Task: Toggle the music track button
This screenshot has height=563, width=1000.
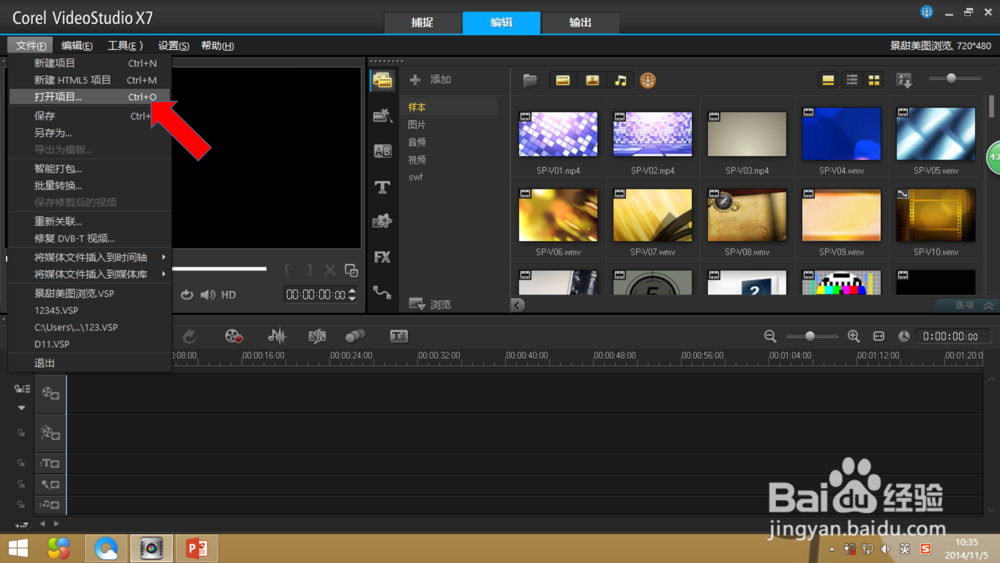Action: tap(50, 505)
